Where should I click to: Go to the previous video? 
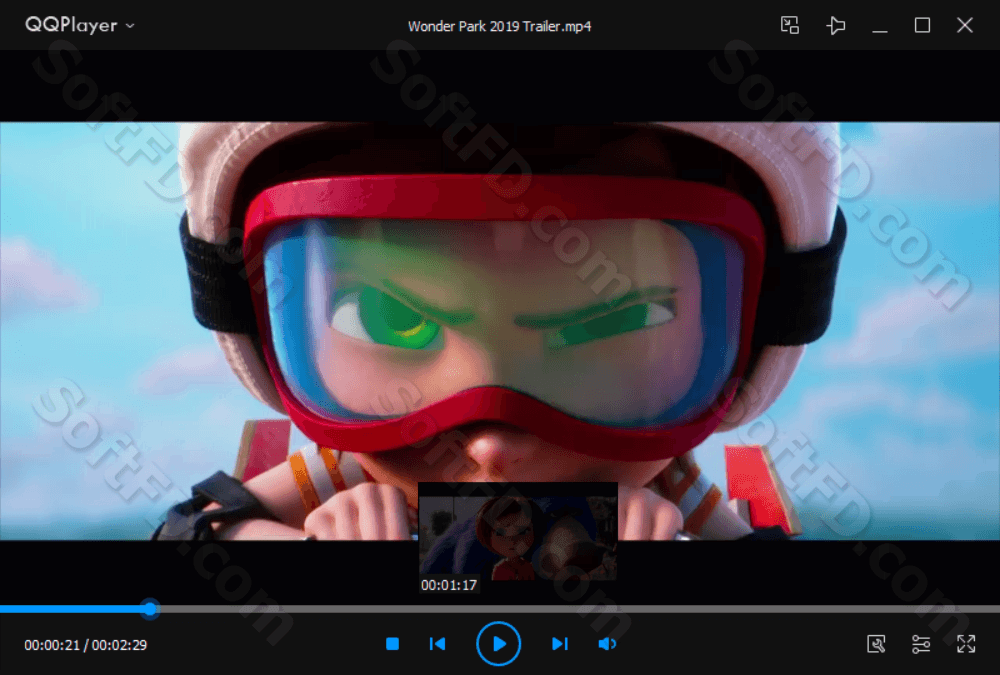[438, 644]
